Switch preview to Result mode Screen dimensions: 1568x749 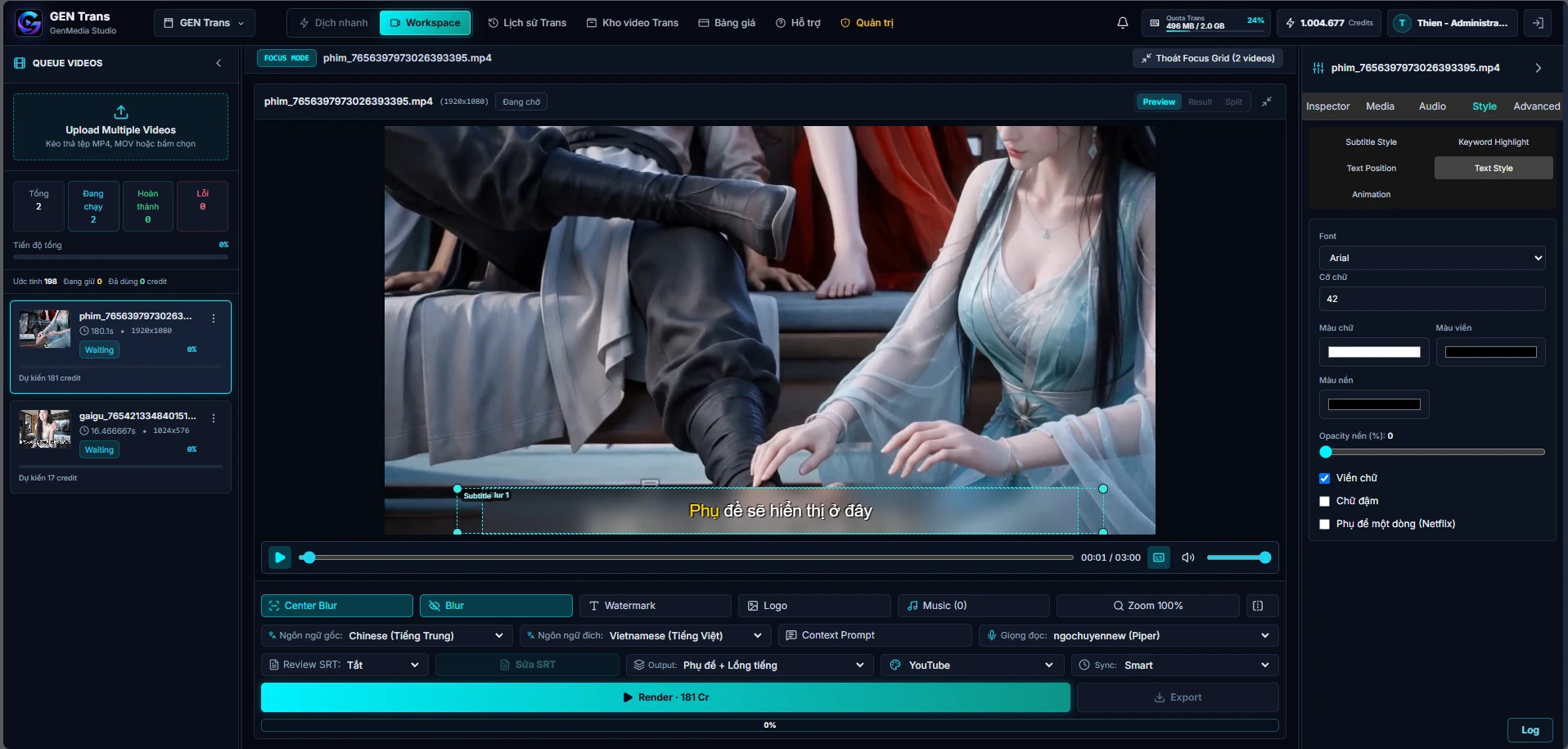coord(1200,102)
